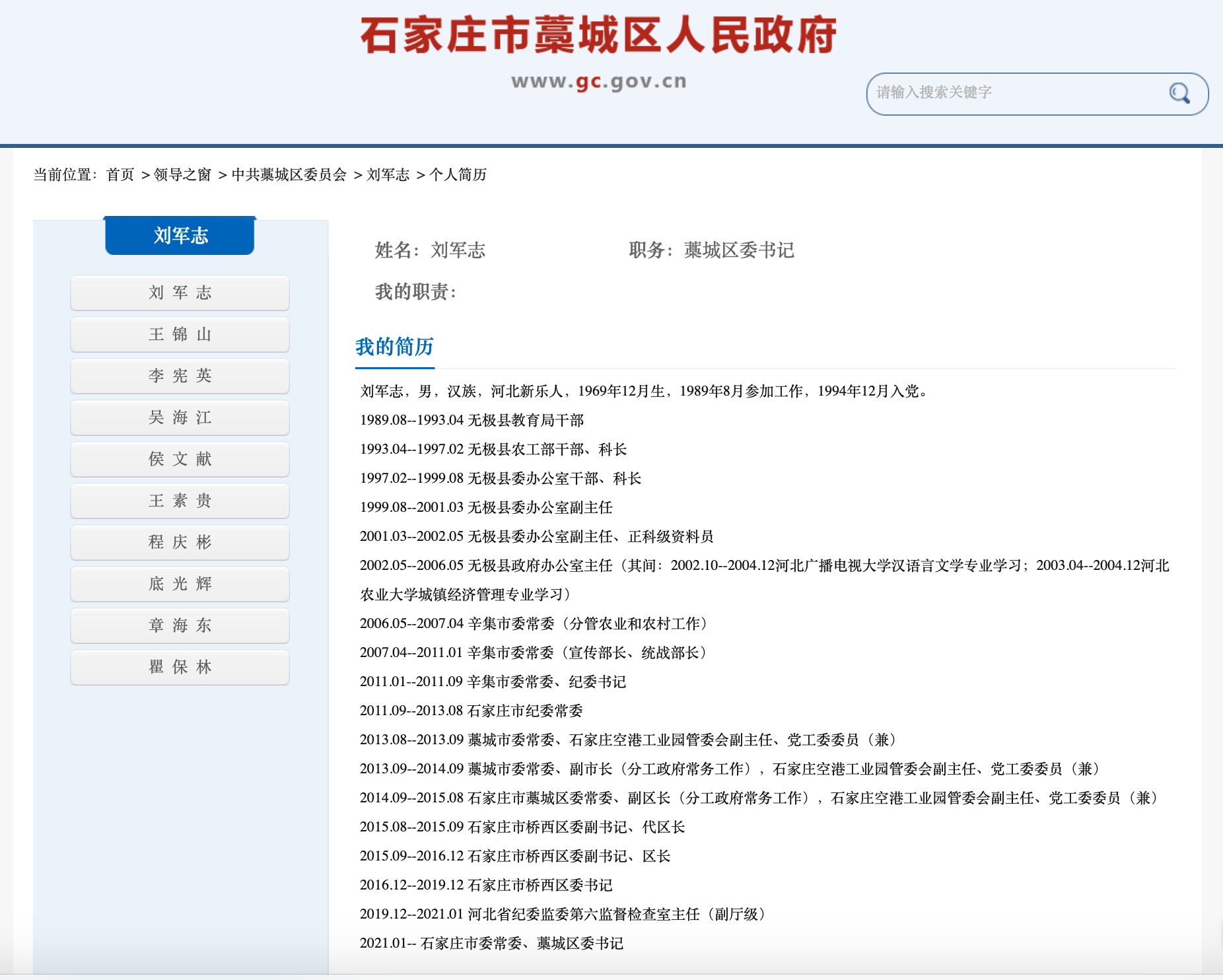Click the line '2002.05--2006.05 无极县政府办公室主任'

765,580
